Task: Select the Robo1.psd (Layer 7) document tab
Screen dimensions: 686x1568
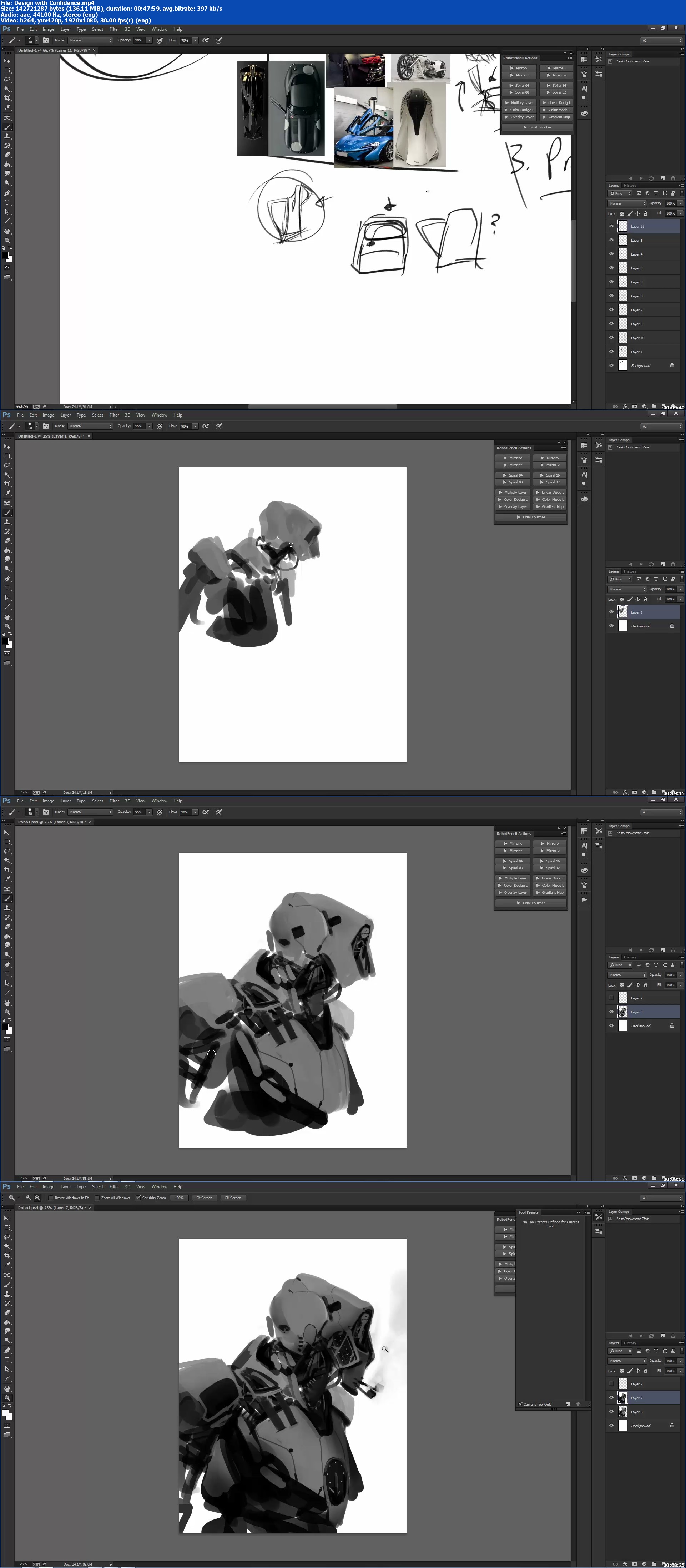Action: 52,1207
